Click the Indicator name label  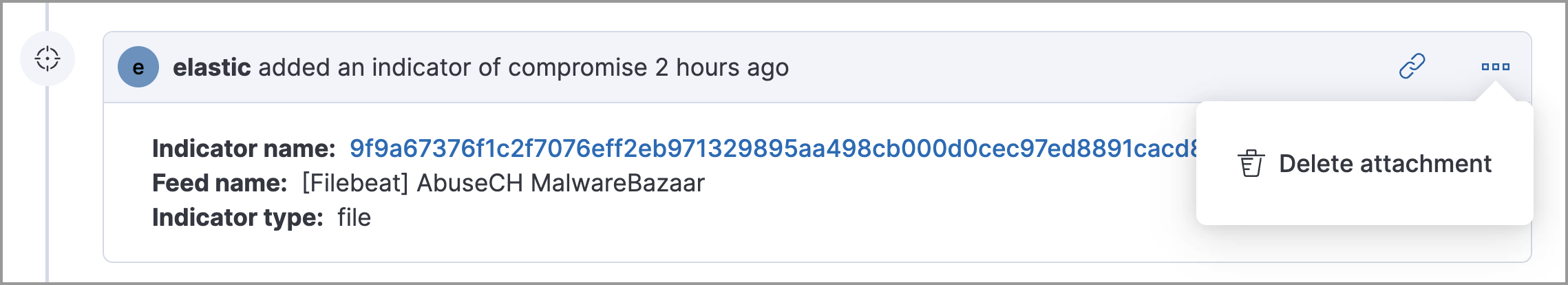click(x=244, y=148)
